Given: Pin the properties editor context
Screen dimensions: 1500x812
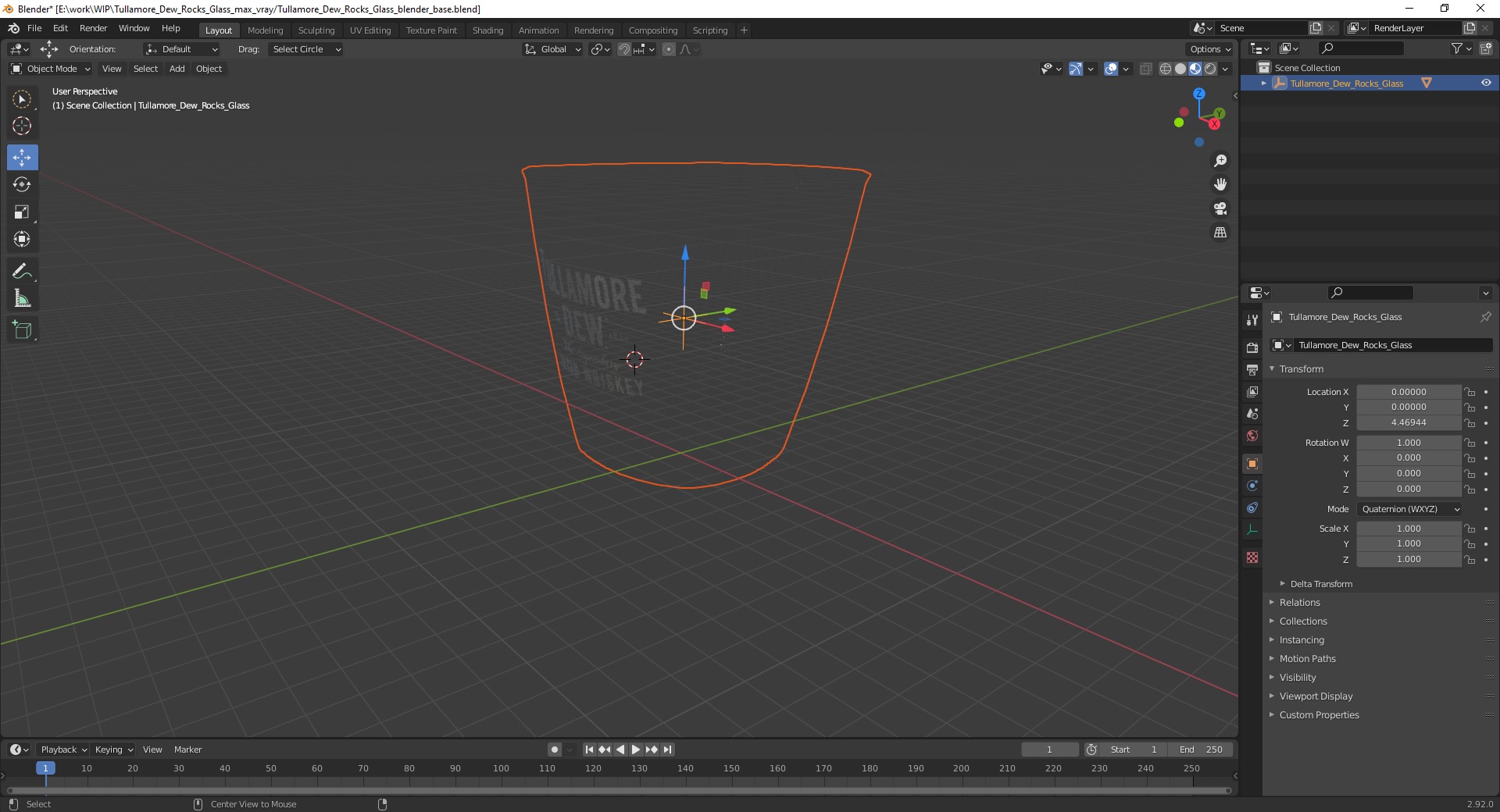Looking at the screenshot, I should tap(1485, 317).
